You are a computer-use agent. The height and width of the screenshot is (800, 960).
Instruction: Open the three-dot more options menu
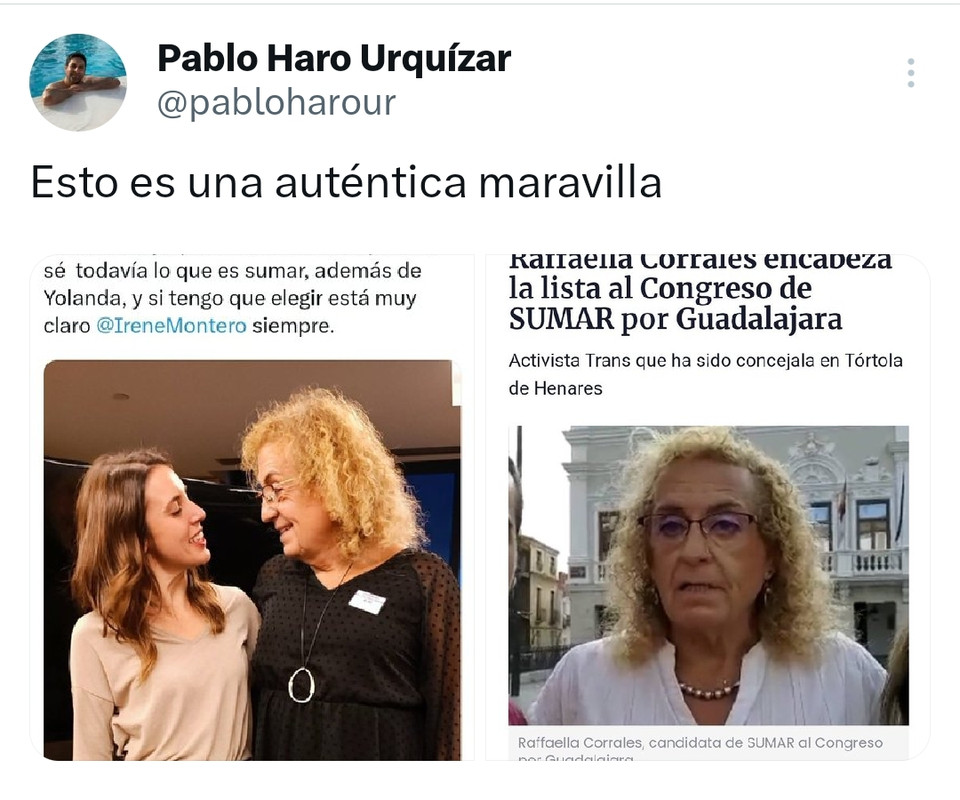[911, 73]
